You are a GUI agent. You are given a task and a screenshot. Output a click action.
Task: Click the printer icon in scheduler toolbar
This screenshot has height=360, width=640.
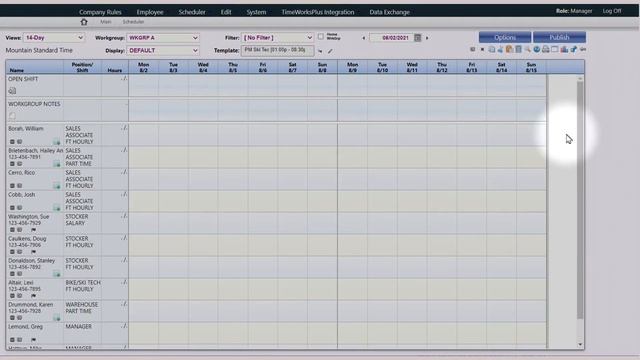tap(546, 49)
